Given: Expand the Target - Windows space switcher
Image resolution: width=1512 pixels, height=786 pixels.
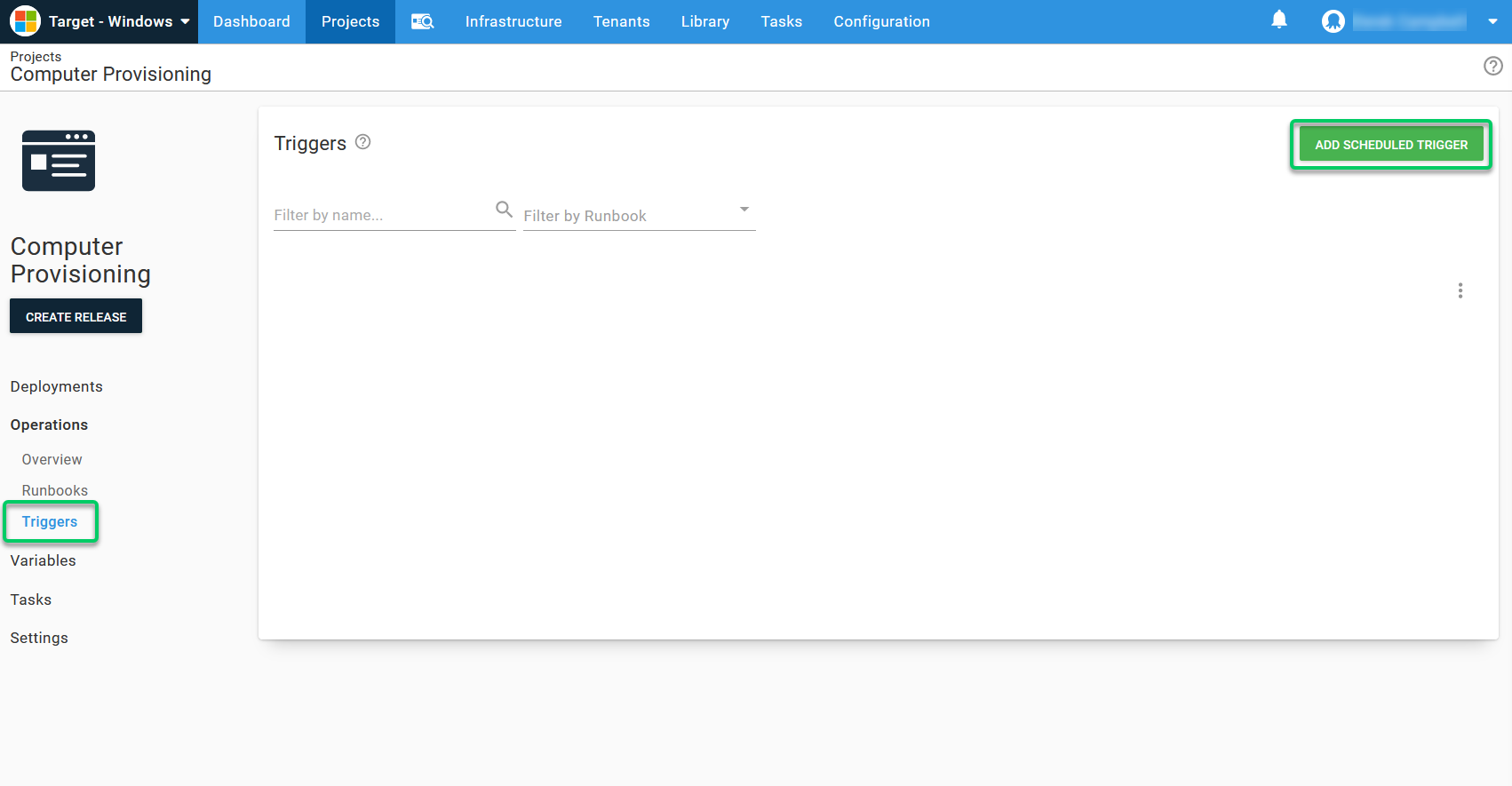Looking at the screenshot, I should tap(101, 21).
